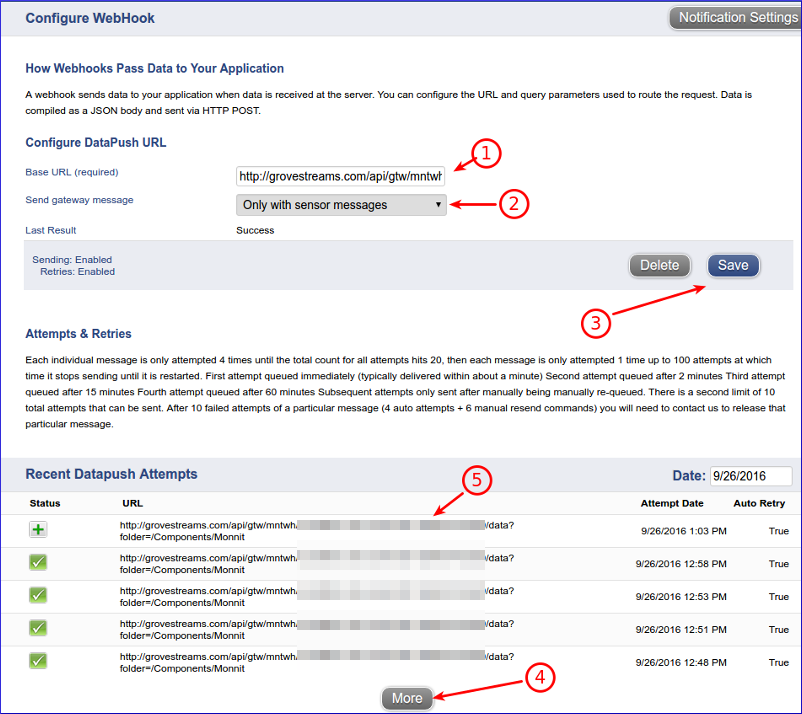Click the More button to load additional attempts
Viewport: 802px width, 714px height.
tap(406, 698)
